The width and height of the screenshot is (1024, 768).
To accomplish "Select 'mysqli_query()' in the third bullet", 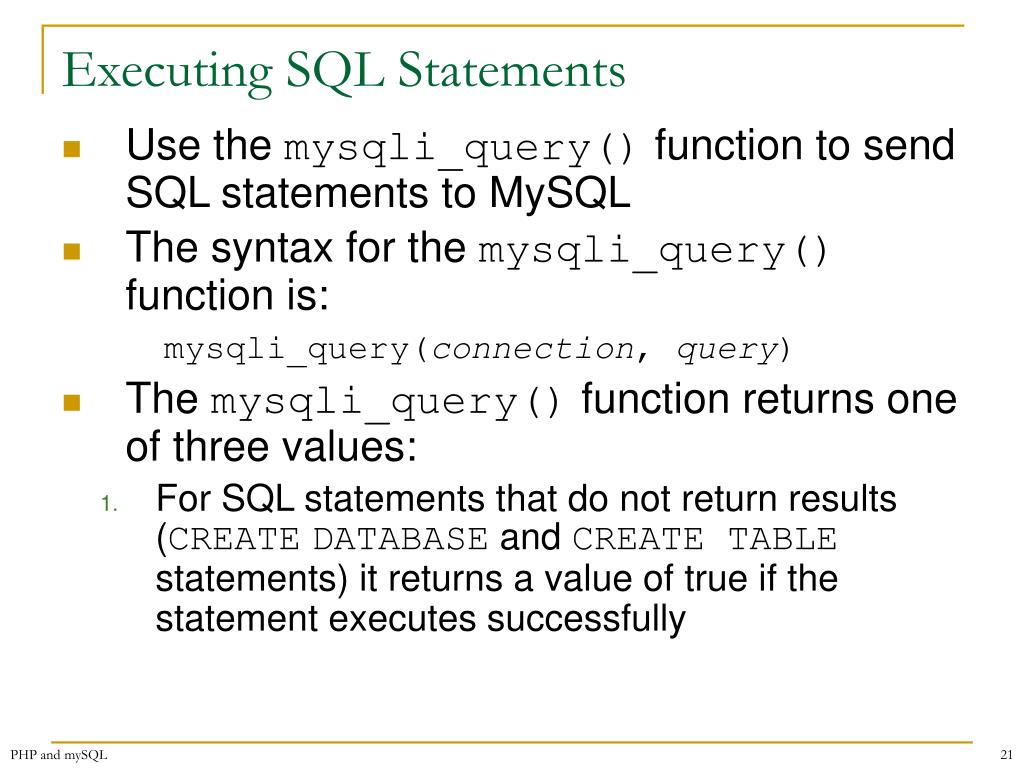I will 386,402.
